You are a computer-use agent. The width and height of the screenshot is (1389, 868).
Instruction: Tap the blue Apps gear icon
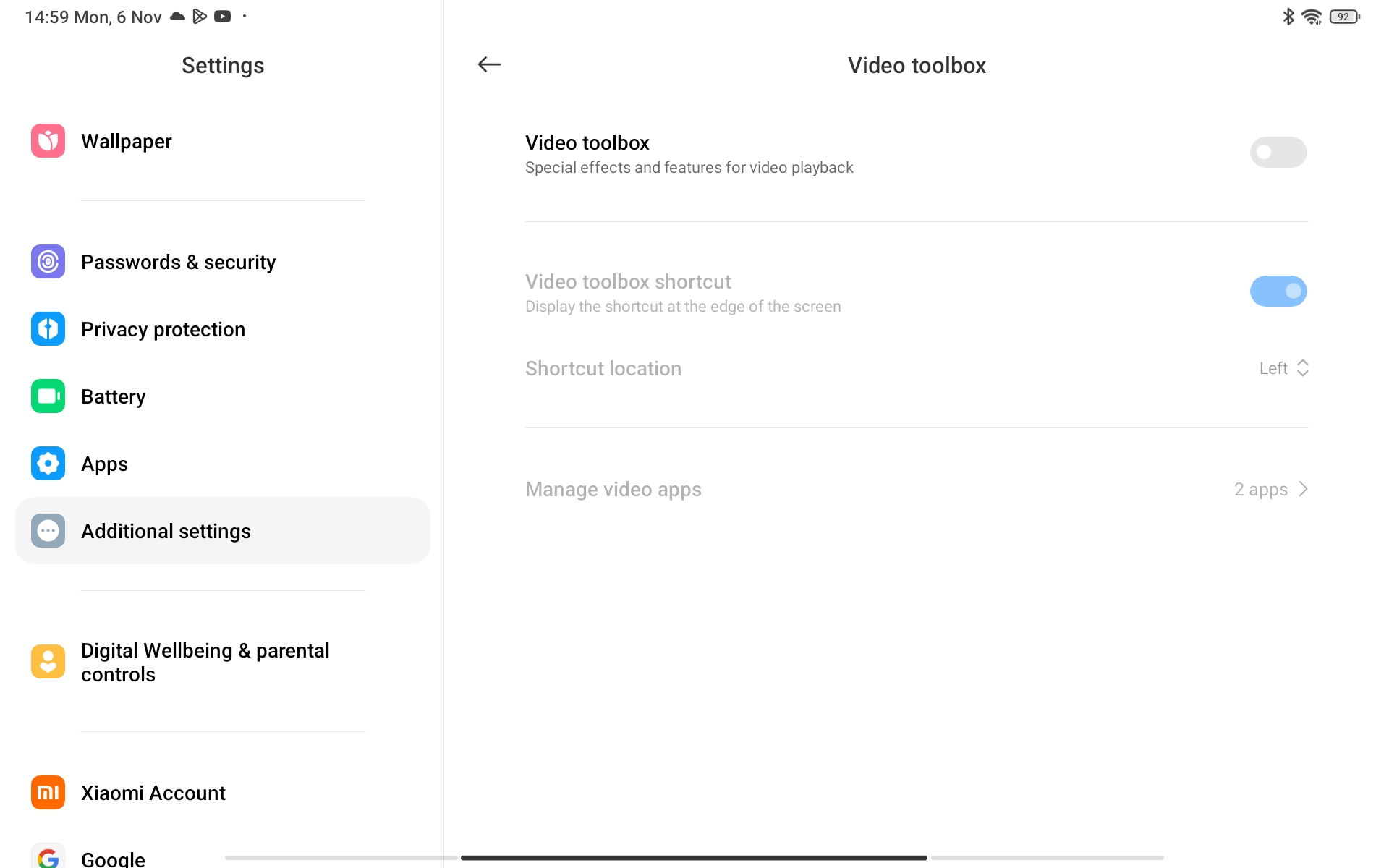[x=48, y=464]
